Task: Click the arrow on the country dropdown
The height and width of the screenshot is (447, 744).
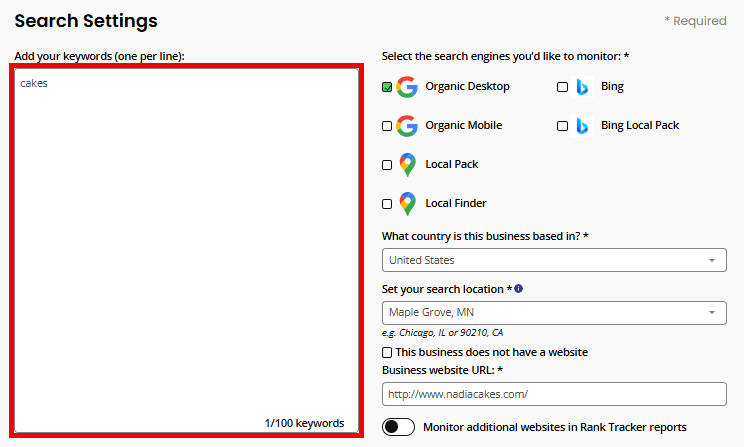Action: (x=712, y=260)
